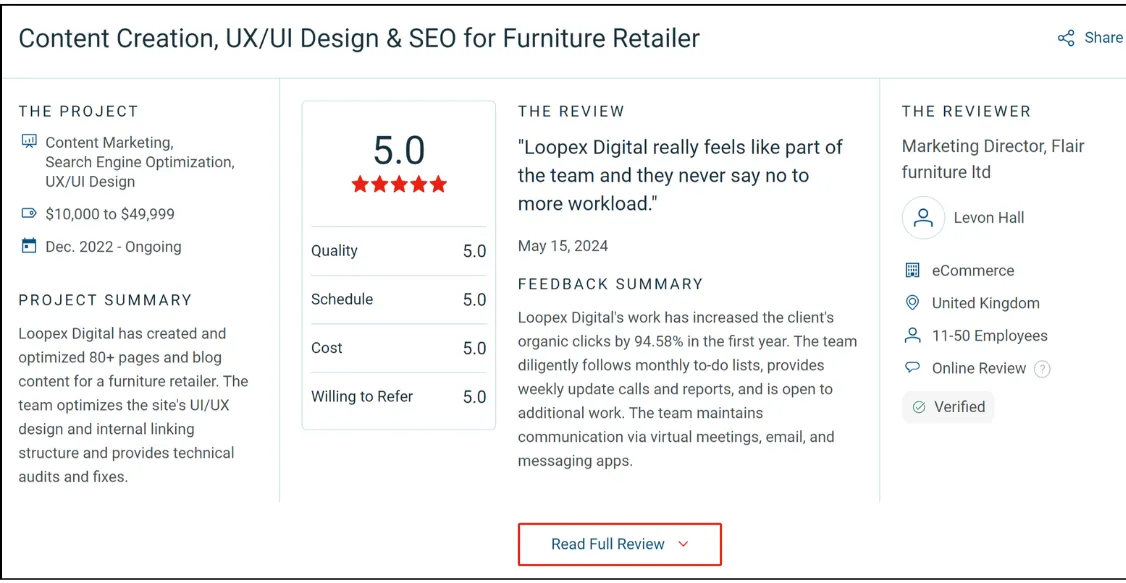Click the May 15, 2024 review date
1126x583 pixels.
(563, 246)
